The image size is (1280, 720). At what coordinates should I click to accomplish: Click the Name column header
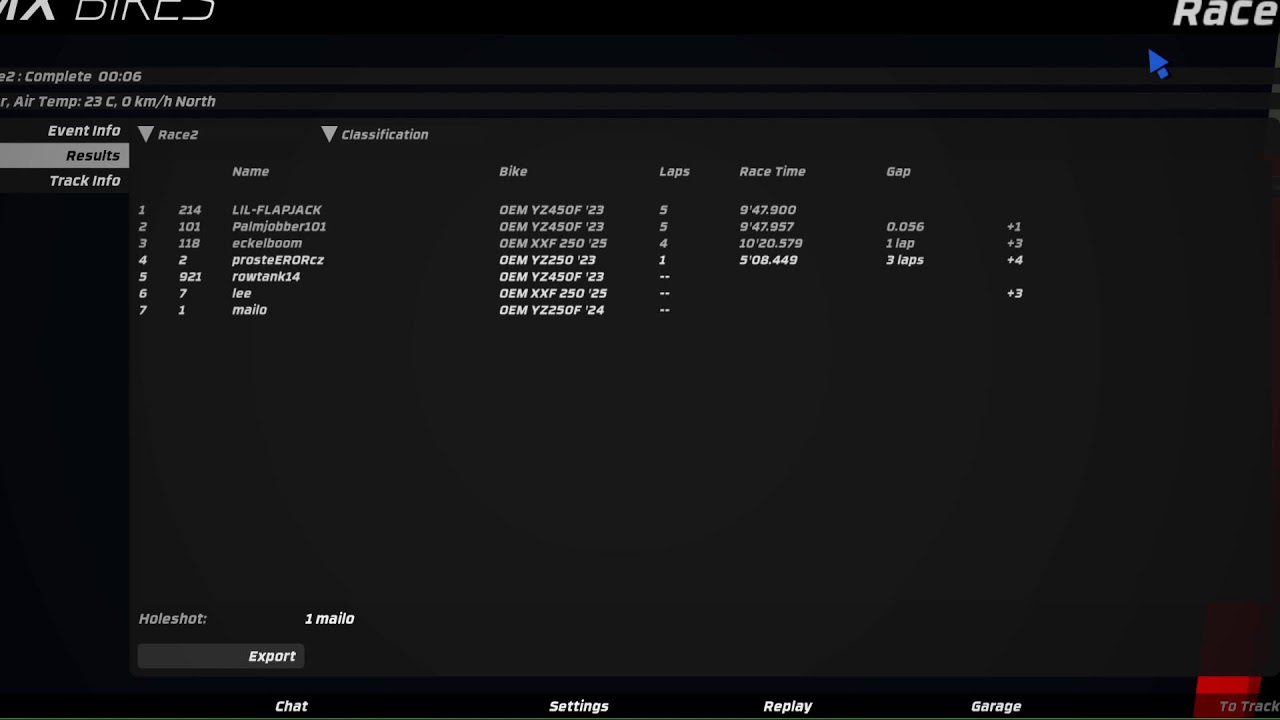pyautogui.click(x=251, y=172)
